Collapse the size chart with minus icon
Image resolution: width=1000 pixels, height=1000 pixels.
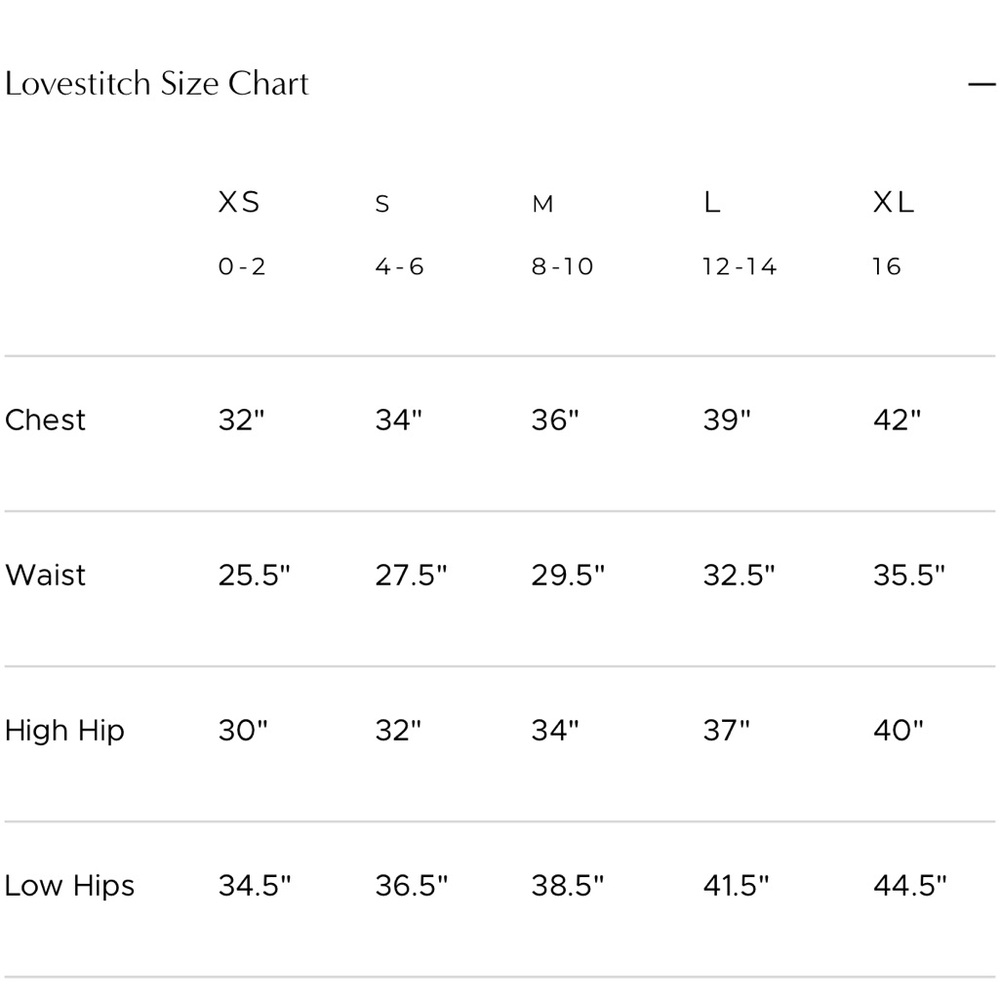(x=982, y=84)
